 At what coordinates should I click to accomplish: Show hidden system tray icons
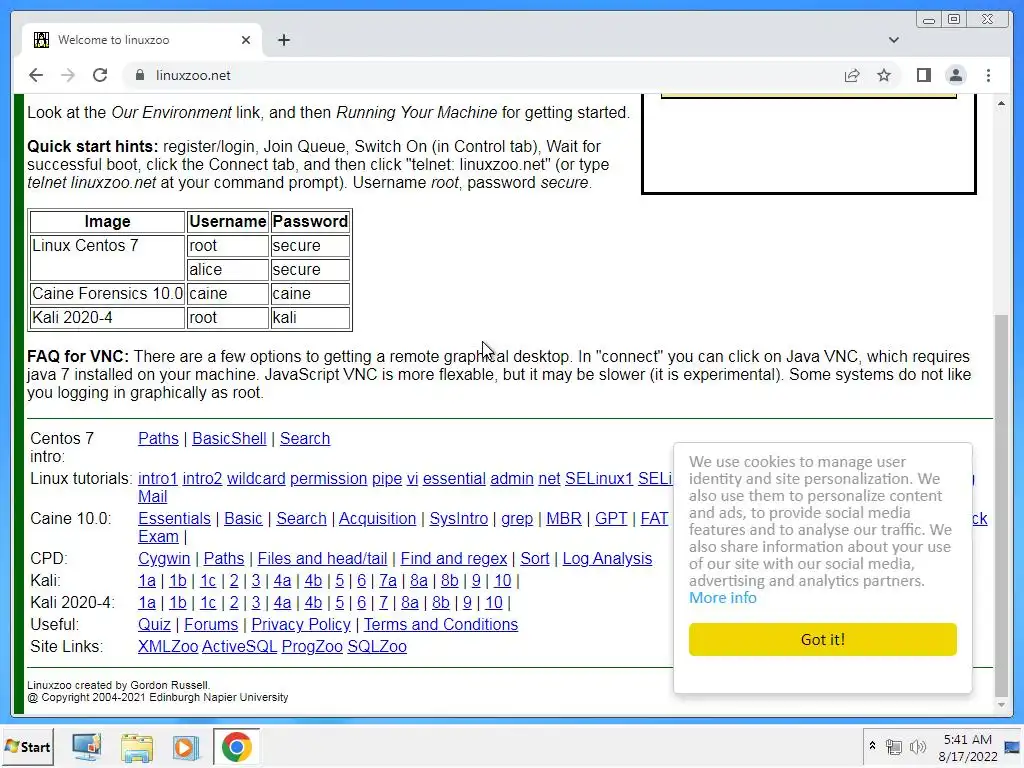pos(872,745)
